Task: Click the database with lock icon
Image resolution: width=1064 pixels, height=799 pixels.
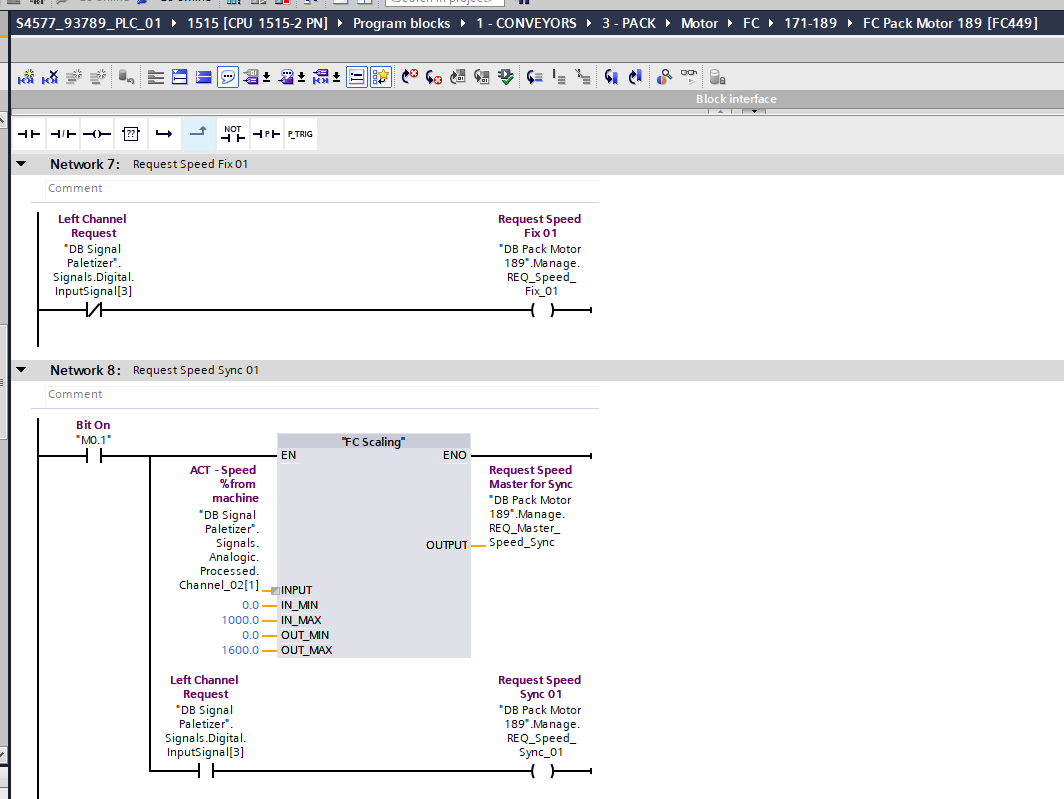Action: tap(717, 77)
